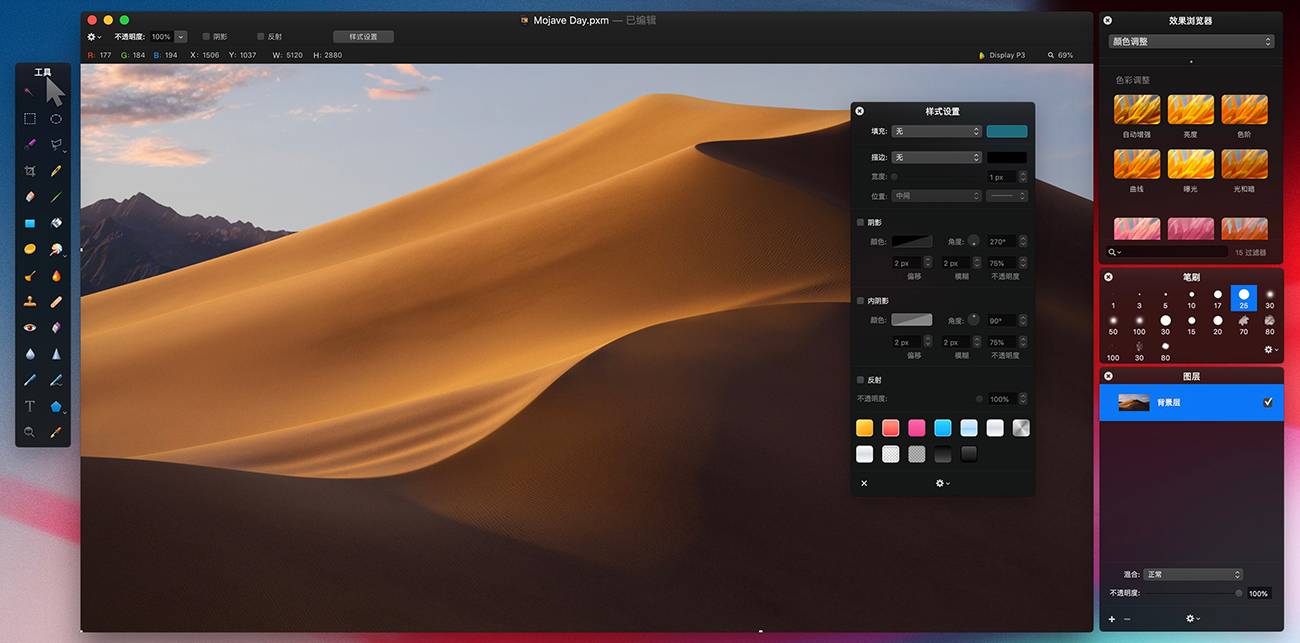The height and width of the screenshot is (643, 1300).
Task: Open the 不透明度 100% dropdown in options bar
Action: [x=181, y=37]
